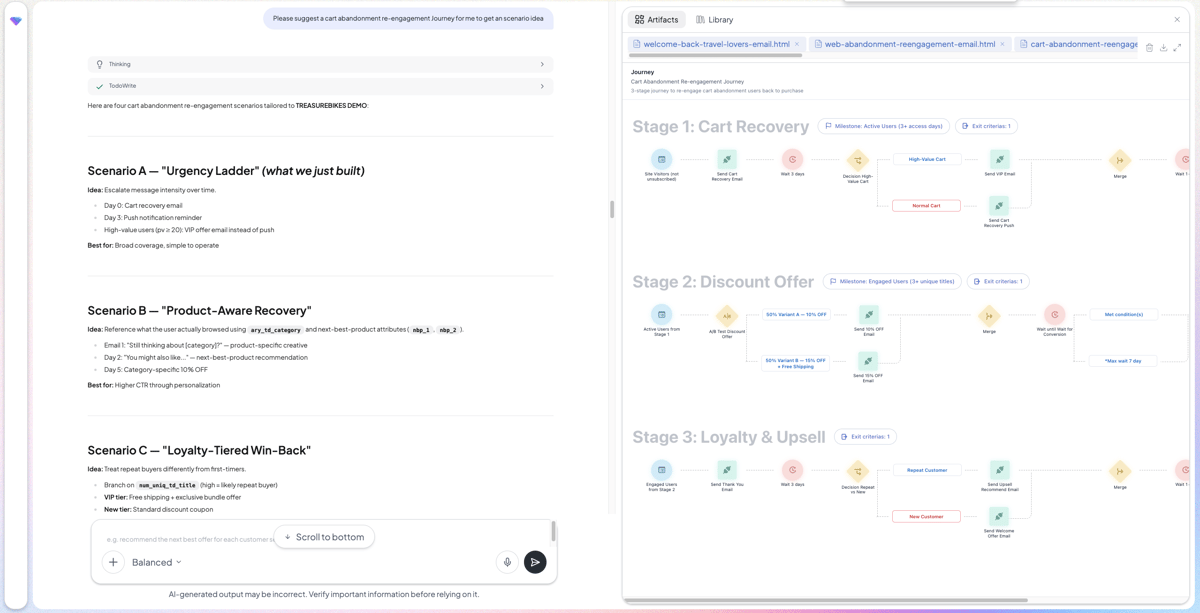Select the A/B Test Discount Offer node
Viewport: 1200px width, 613px height.
click(x=727, y=316)
